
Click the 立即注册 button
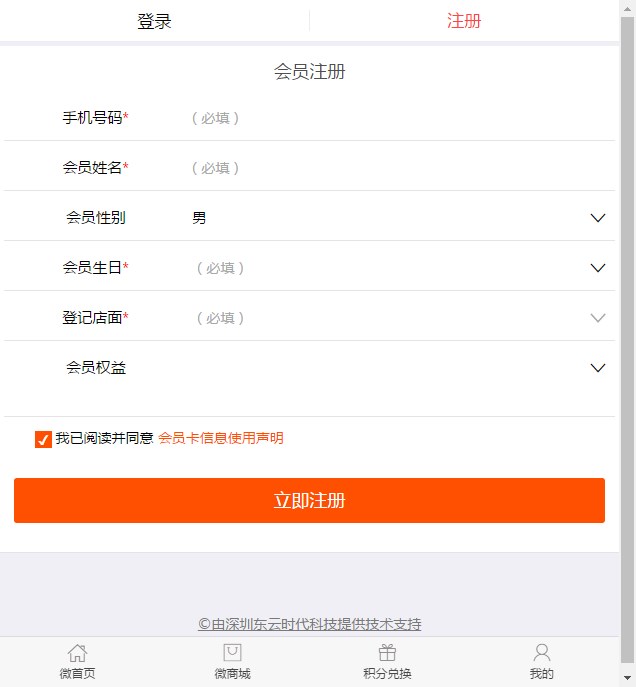(309, 500)
